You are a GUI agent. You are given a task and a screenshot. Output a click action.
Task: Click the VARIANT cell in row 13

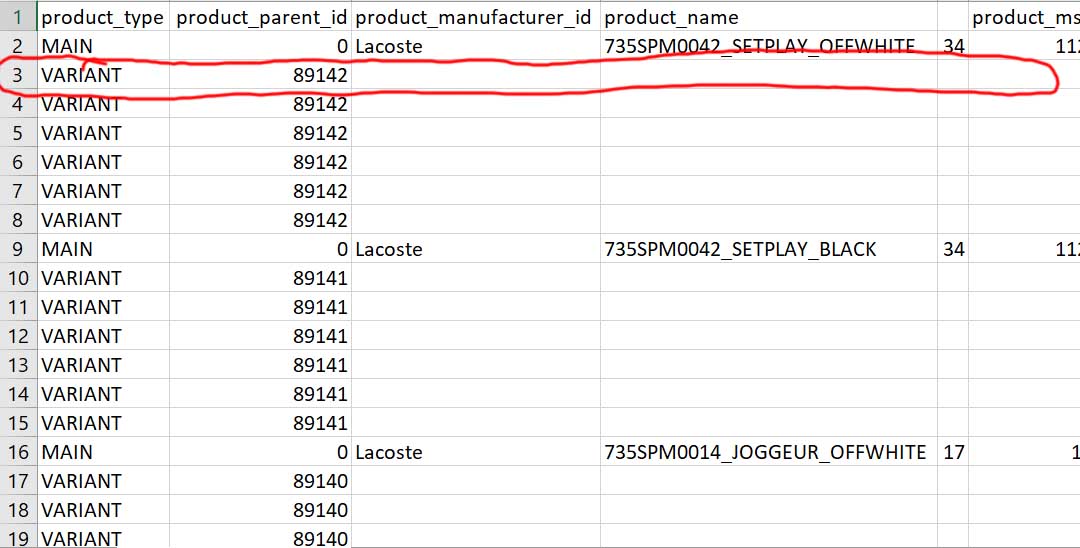point(103,365)
